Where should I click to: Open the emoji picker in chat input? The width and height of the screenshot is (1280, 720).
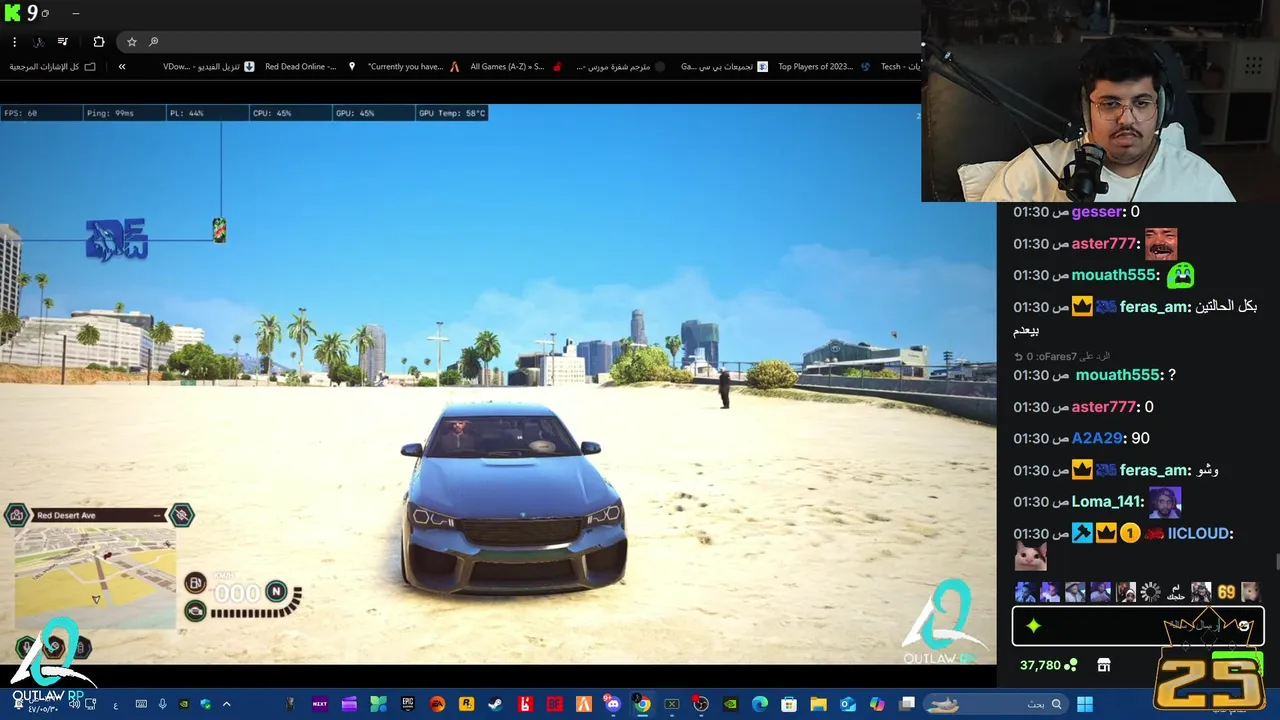[1244, 626]
